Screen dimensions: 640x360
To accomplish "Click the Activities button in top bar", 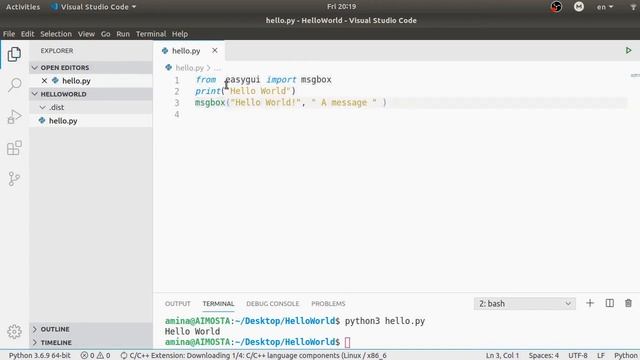I will point(23,7).
